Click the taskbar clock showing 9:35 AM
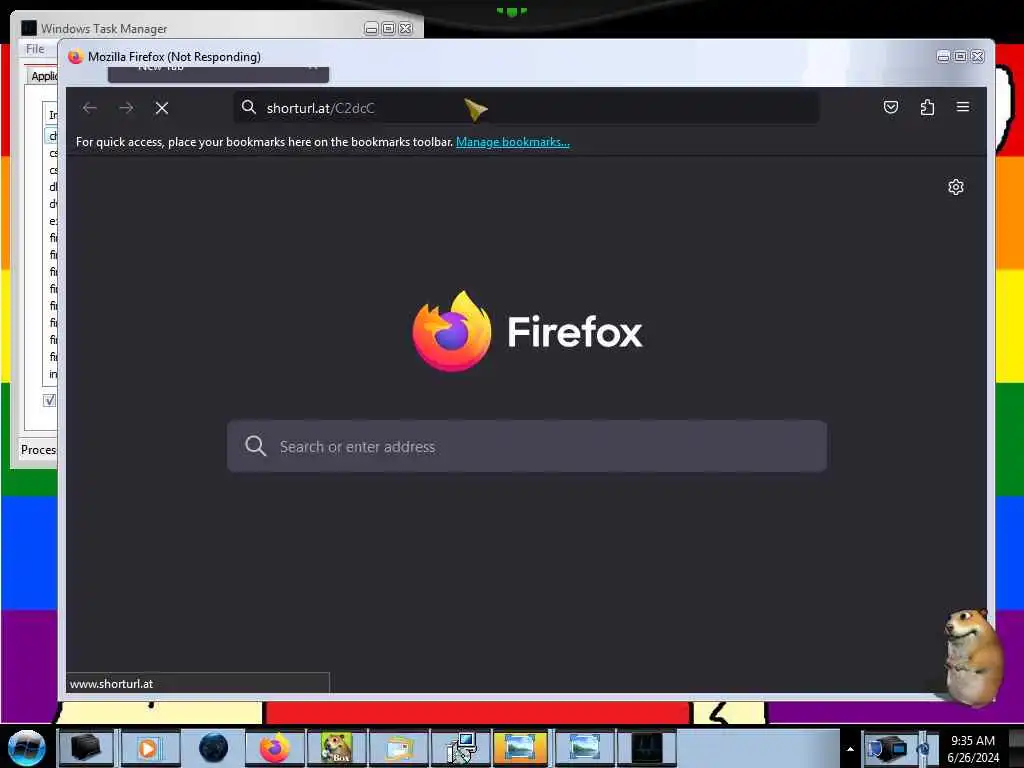The height and width of the screenshot is (768, 1024). [973, 748]
